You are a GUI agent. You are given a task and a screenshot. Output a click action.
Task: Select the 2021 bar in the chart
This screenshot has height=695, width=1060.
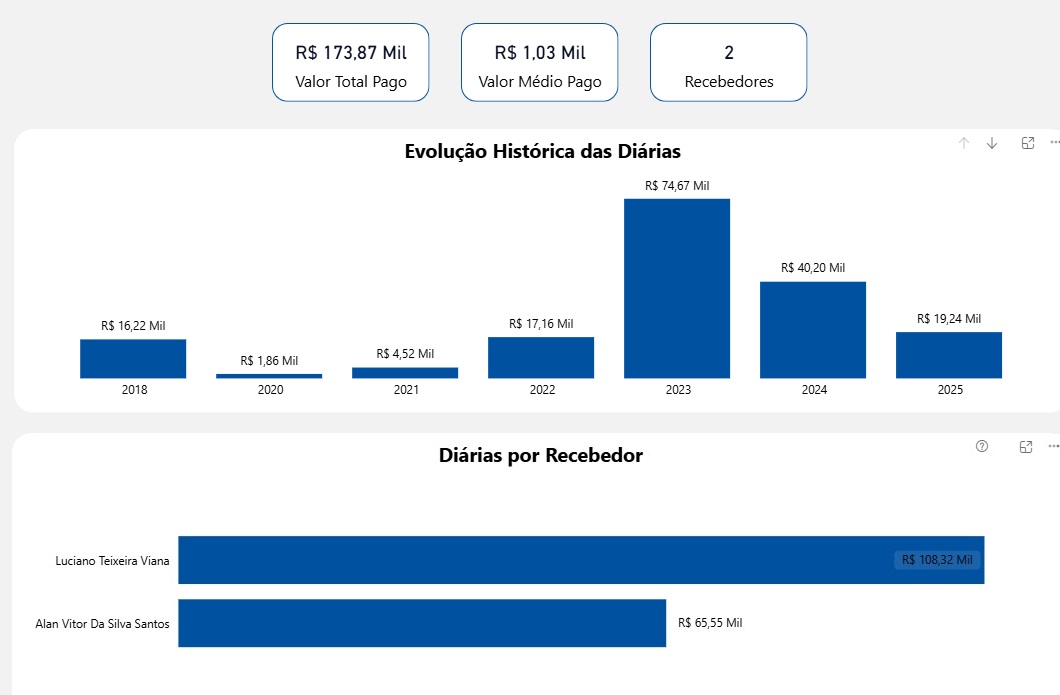[x=405, y=373]
